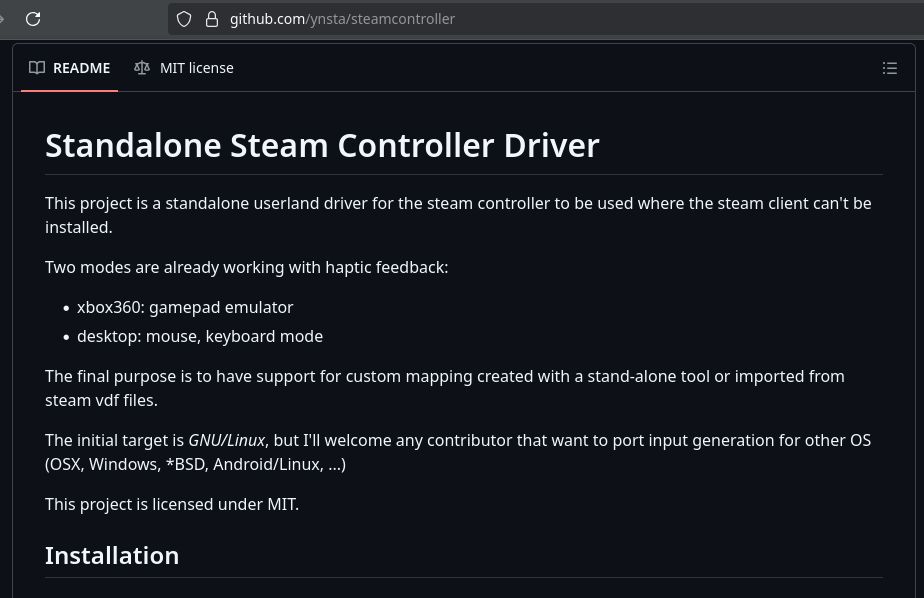Click the Installation section heading
Screen dimensions: 924x598
(112, 556)
